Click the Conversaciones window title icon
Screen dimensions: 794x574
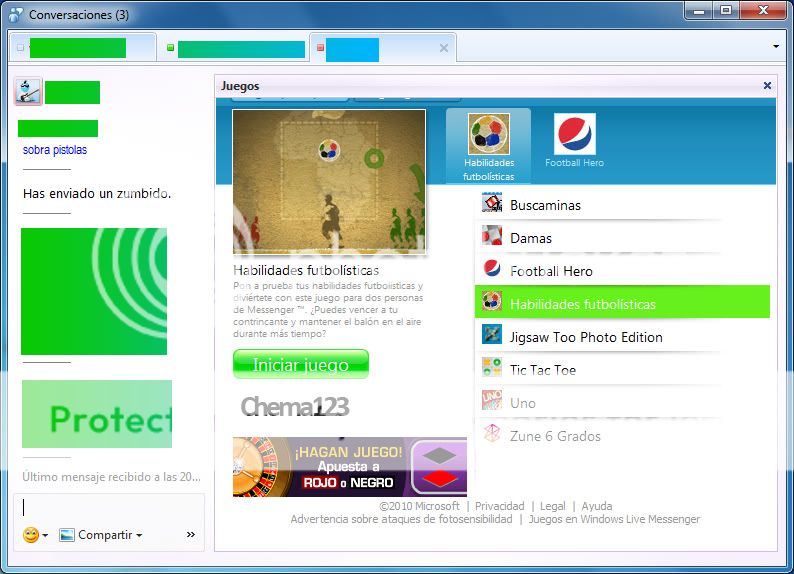coord(15,15)
